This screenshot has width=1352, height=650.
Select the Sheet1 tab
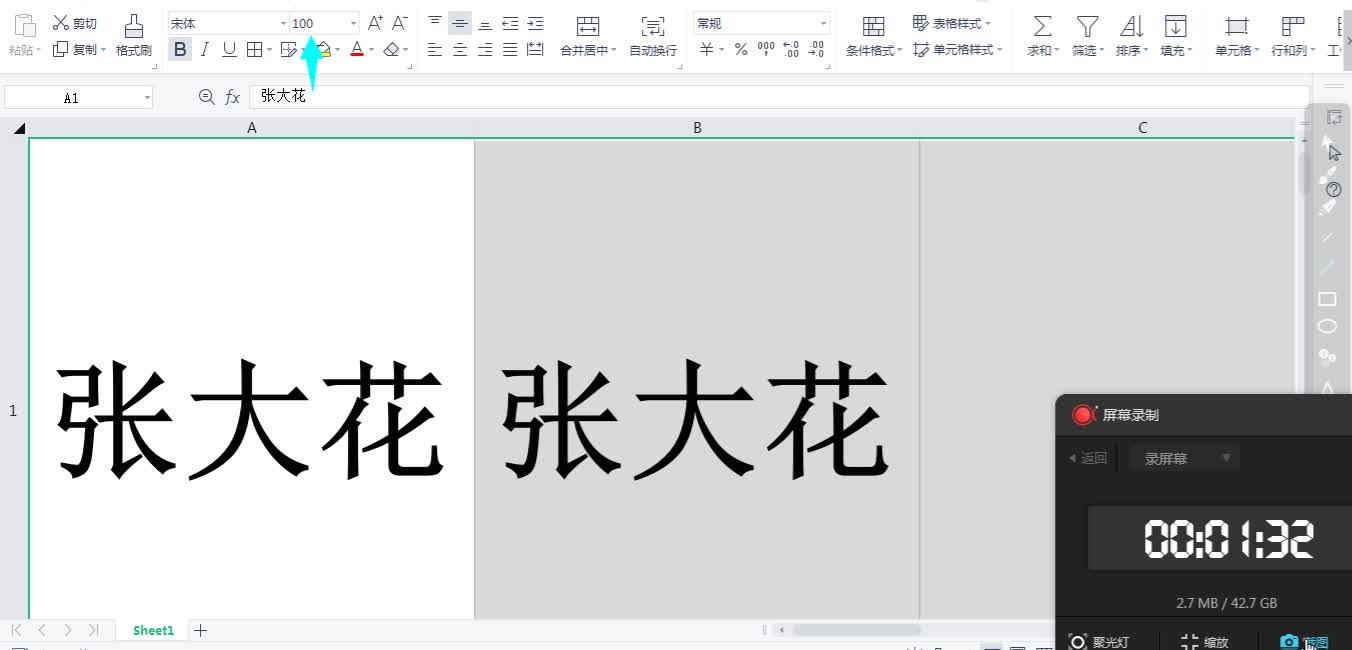[x=153, y=630]
